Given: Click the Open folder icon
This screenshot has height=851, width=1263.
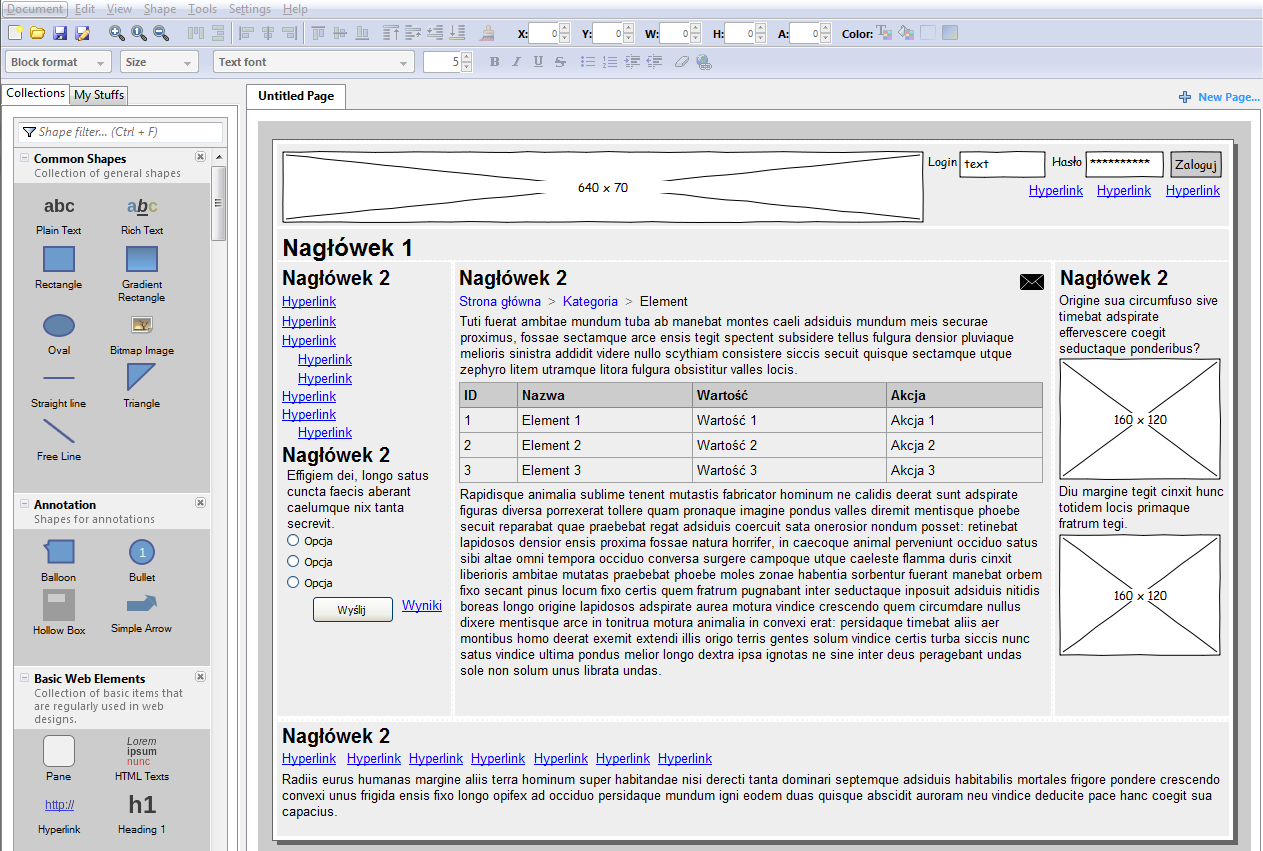Looking at the screenshot, I should [x=37, y=33].
